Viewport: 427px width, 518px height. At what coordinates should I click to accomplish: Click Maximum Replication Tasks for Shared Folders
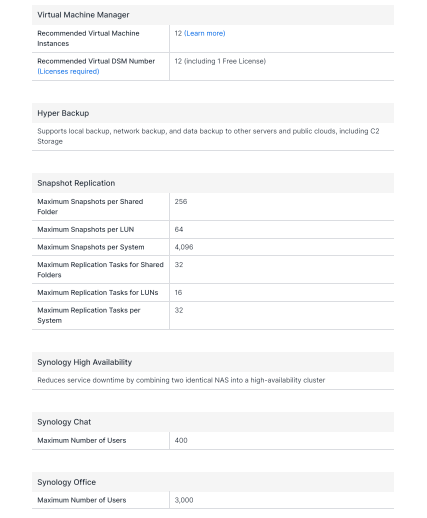point(100,270)
